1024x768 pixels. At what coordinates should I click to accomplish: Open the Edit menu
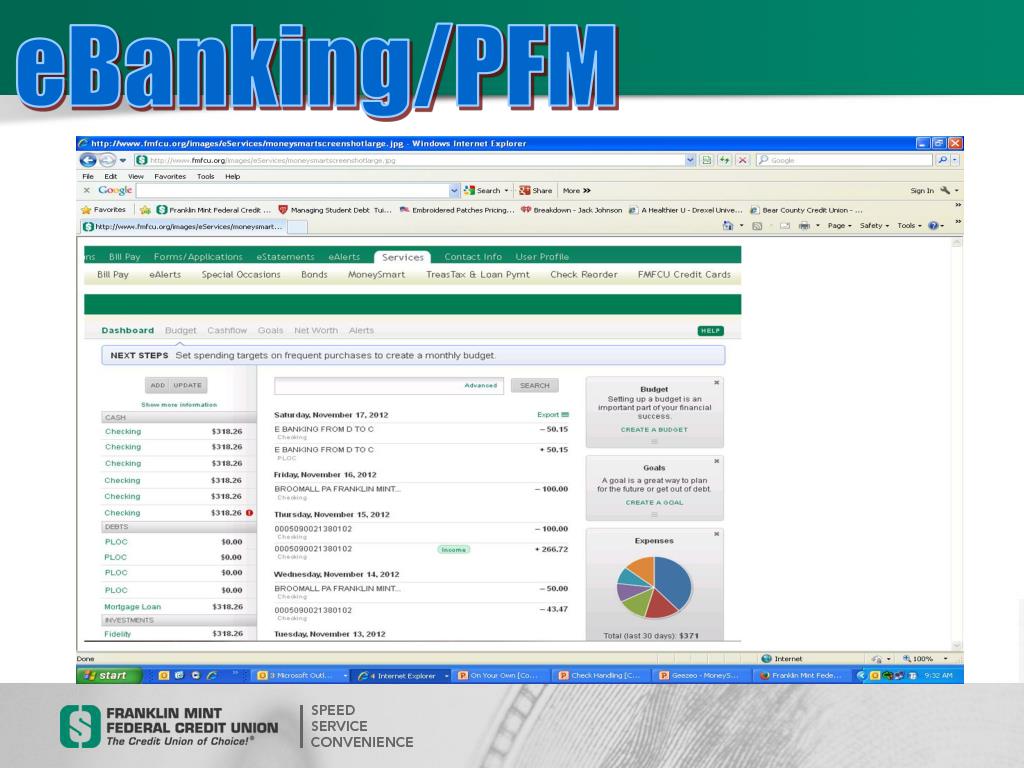(x=111, y=176)
